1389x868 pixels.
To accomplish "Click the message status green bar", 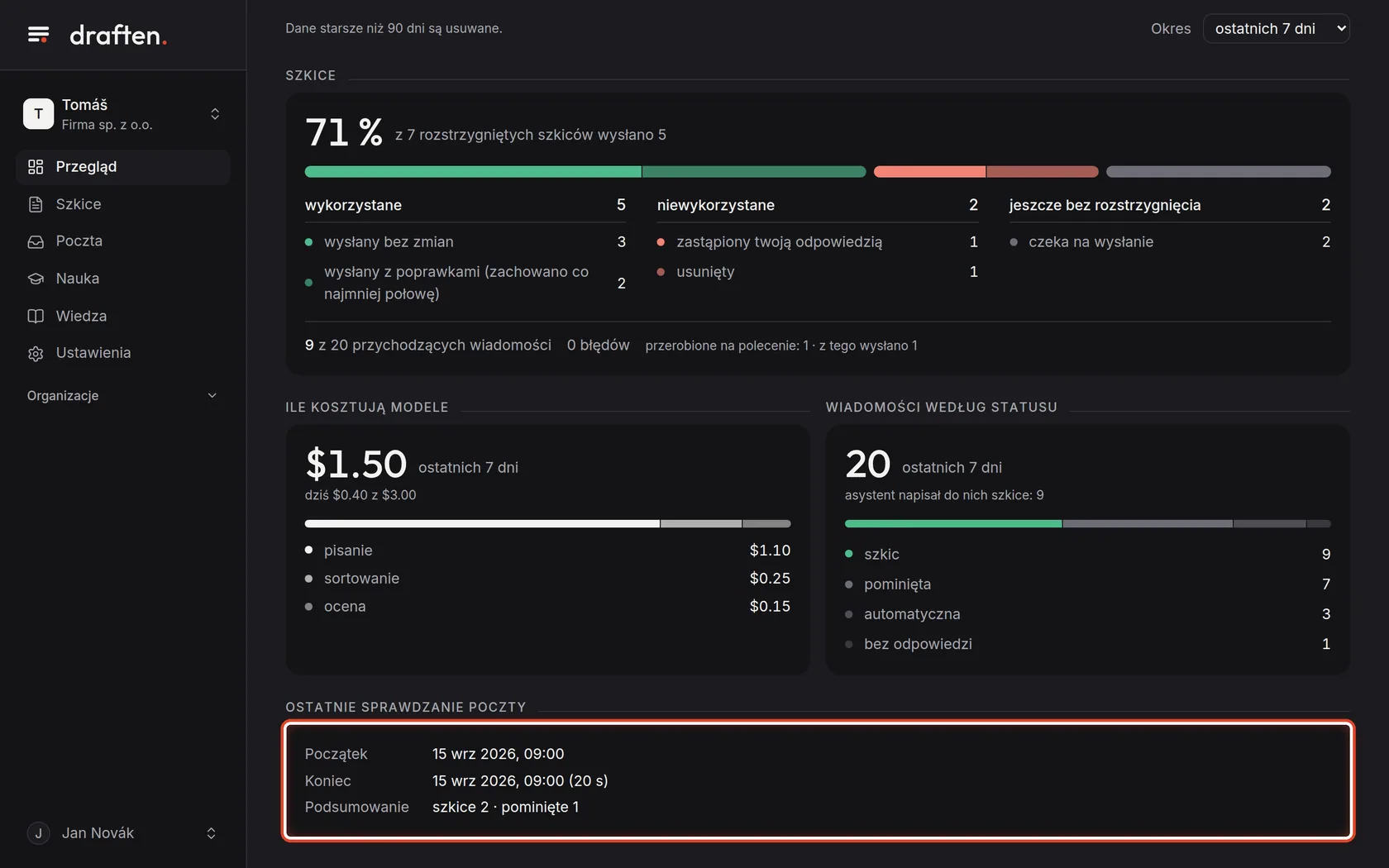I will (953, 523).
